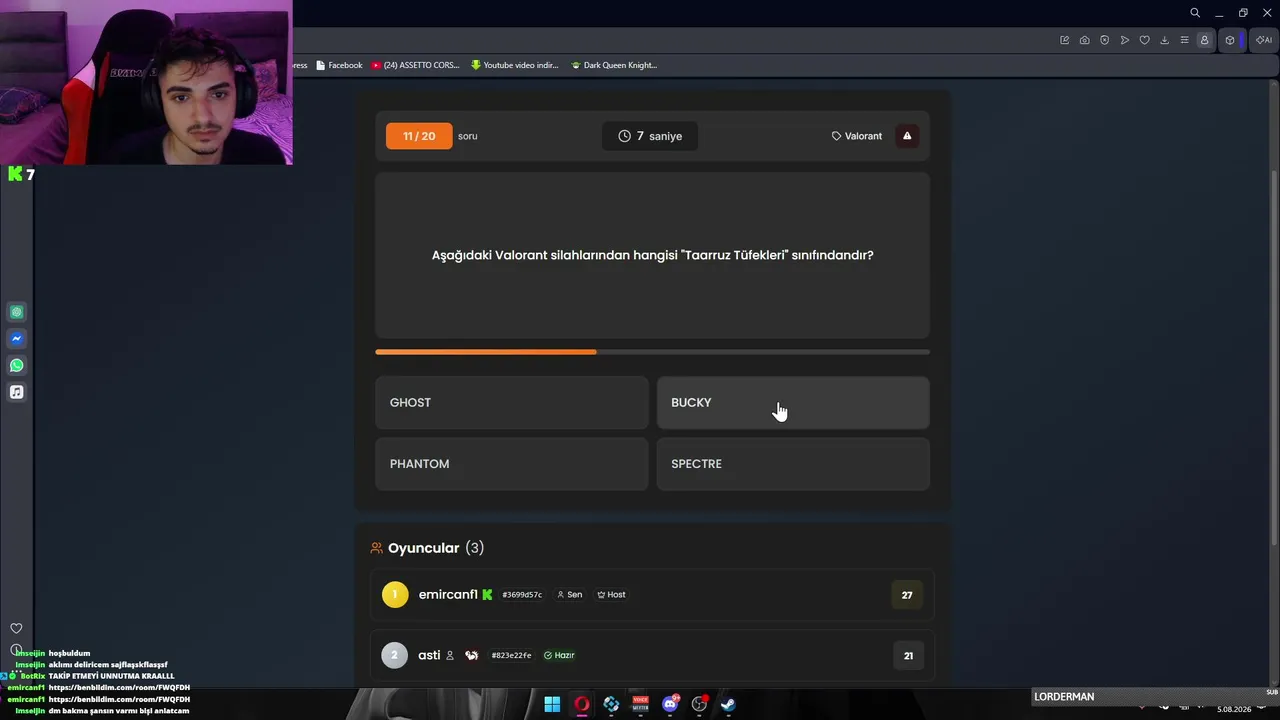Choose the GHOST answer

coord(511,403)
